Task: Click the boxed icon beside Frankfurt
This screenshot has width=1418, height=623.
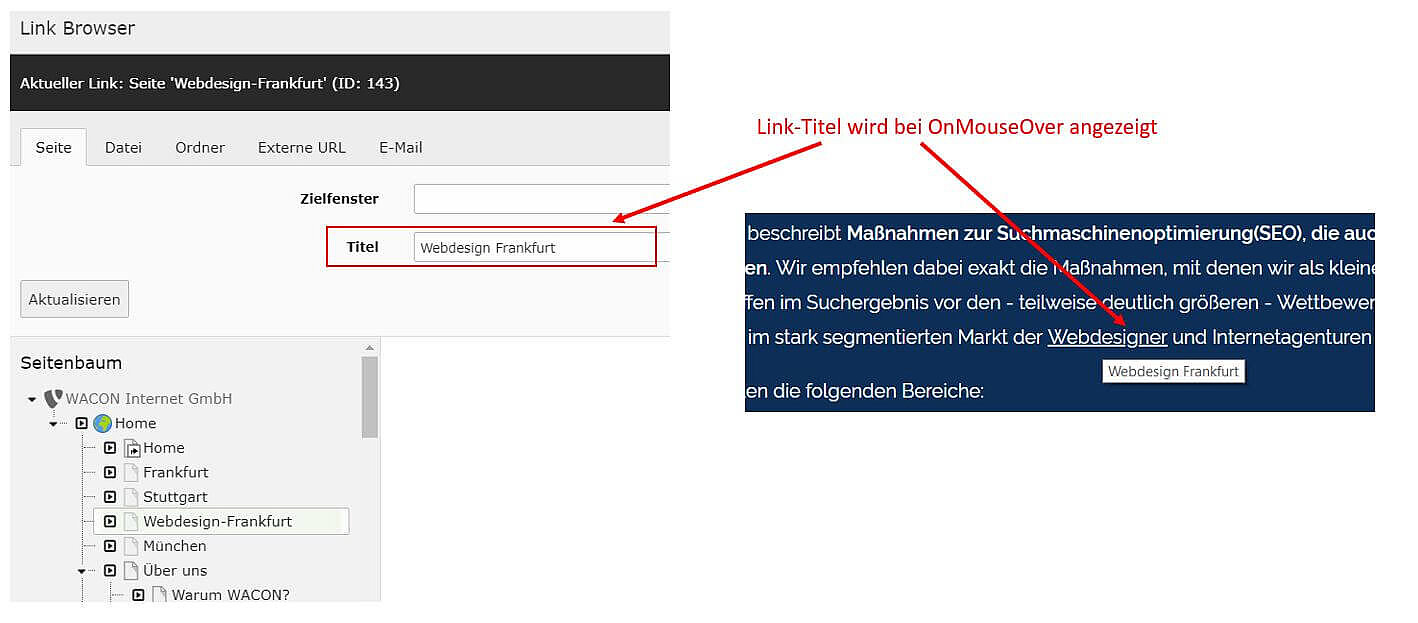Action: coord(109,472)
